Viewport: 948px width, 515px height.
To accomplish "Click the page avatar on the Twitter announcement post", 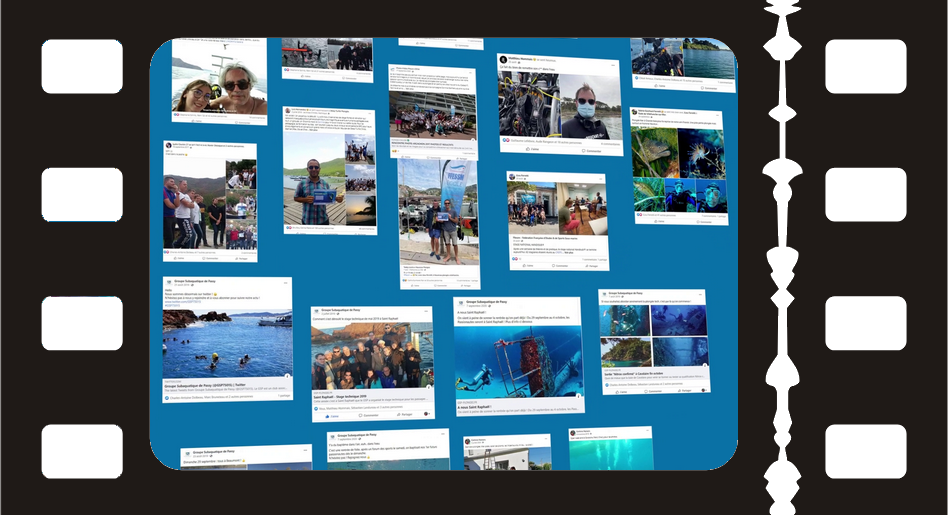I will (x=170, y=283).
